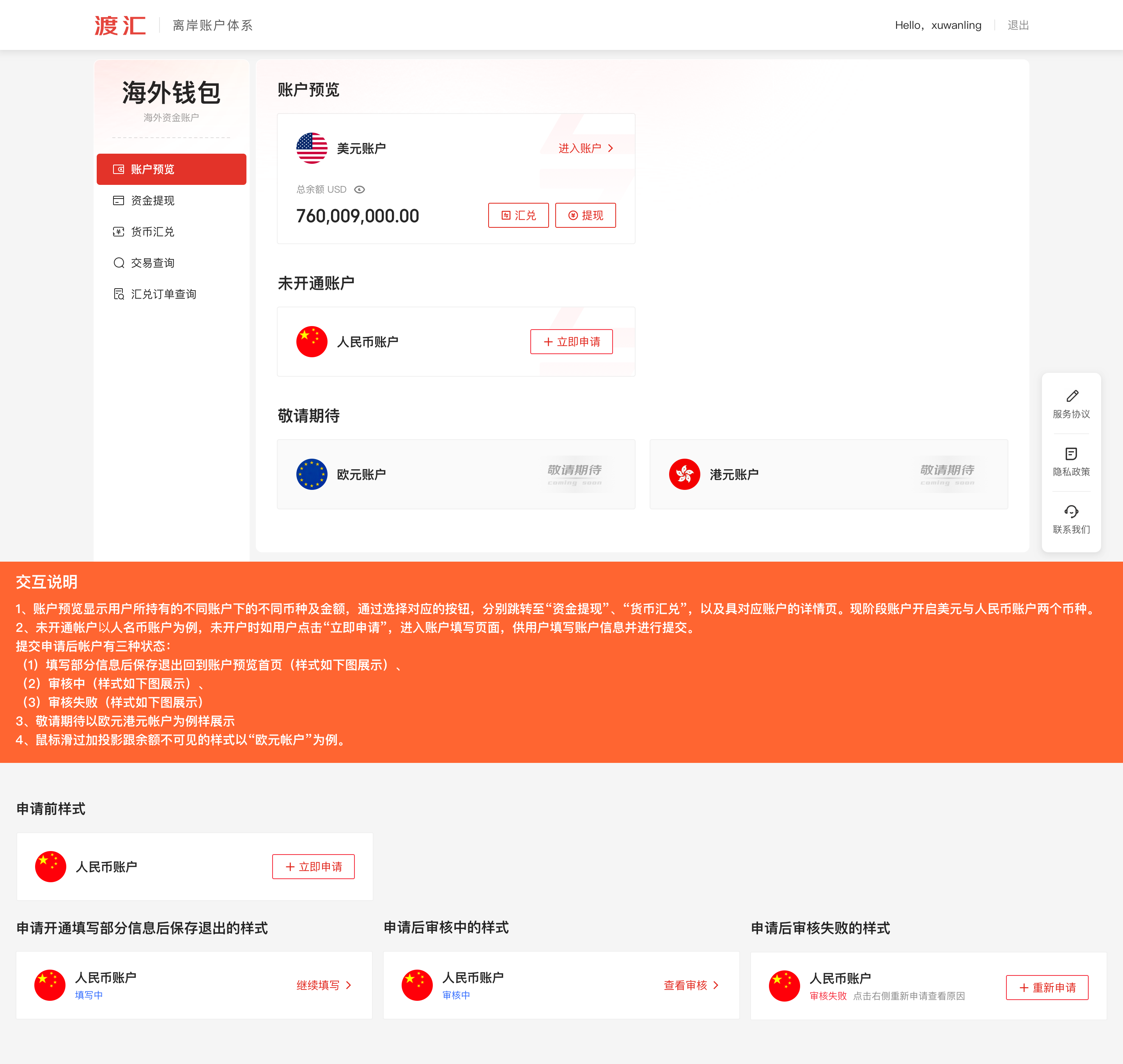Click the 审核中 status label
Screen dimensions: 1123x1064
point(456,995)
